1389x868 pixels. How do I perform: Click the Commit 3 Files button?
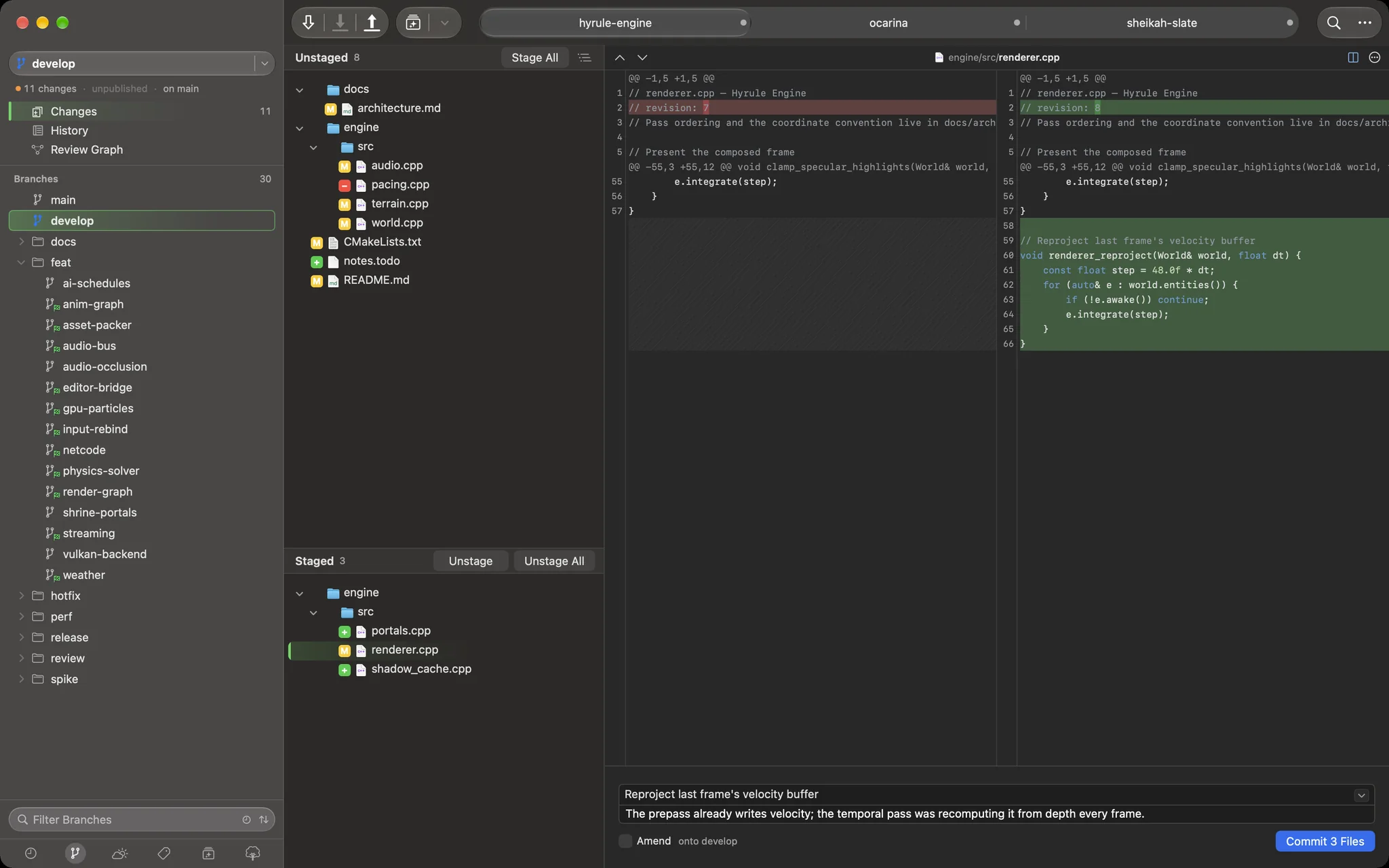(x=1325, y=841)
